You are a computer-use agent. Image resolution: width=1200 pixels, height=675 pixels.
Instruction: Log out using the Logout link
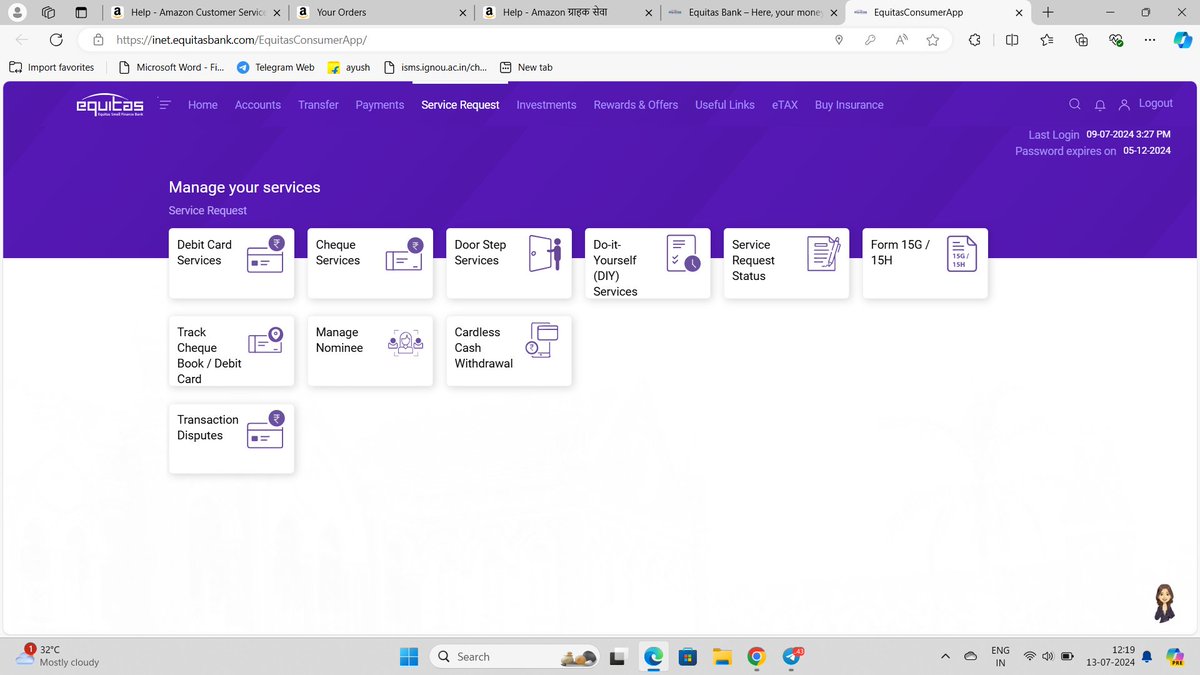pyautogui.click(x=1156, y=104)
